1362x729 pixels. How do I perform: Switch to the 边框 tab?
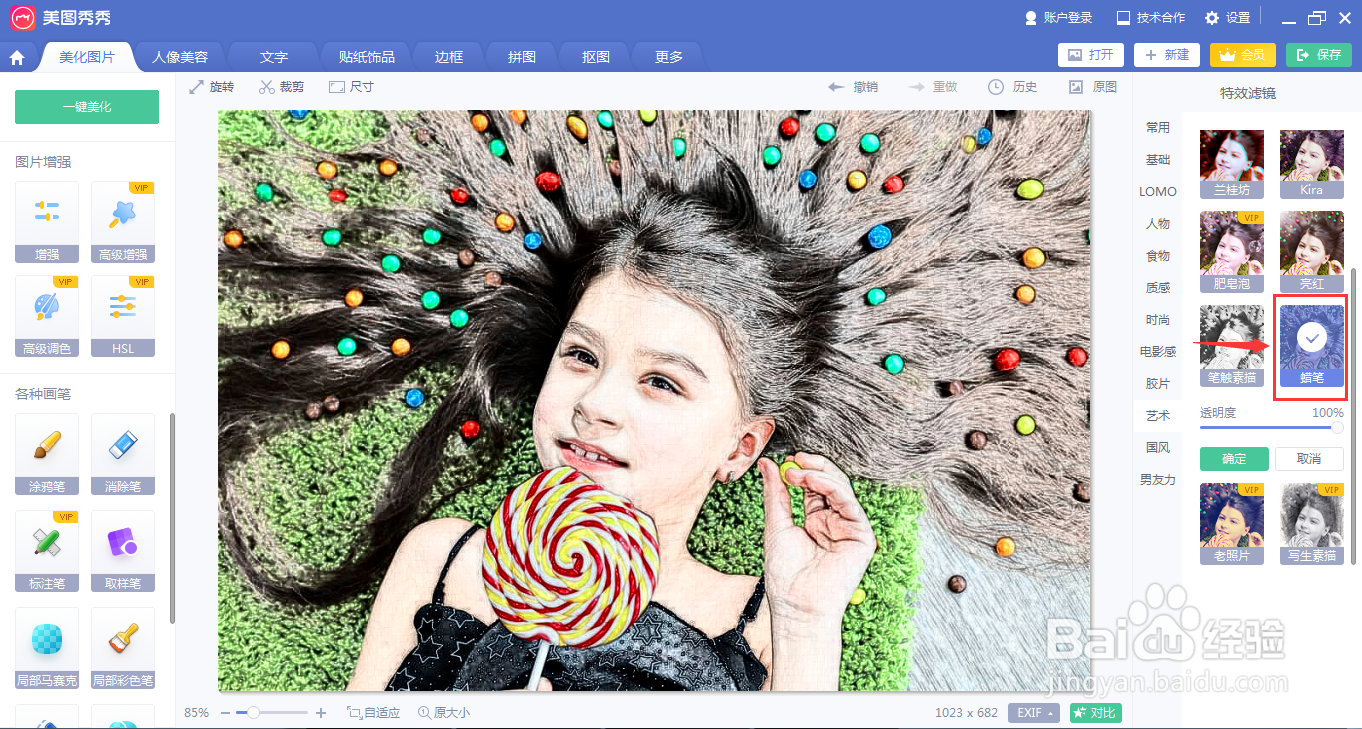click(449, 57)
